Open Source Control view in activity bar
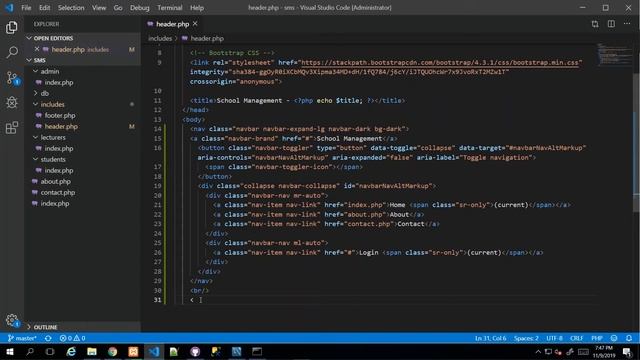 (x=12, y=78)
